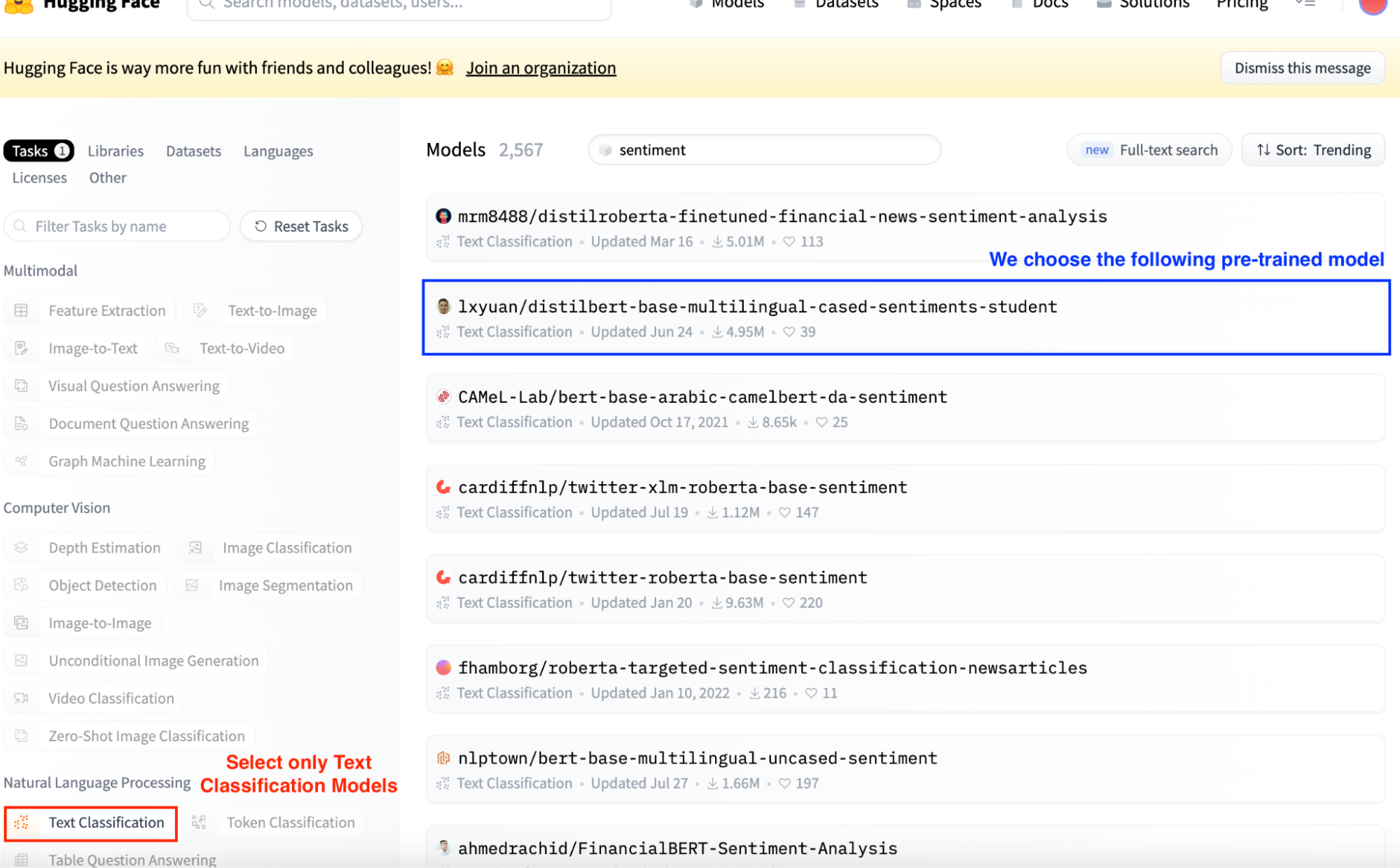Click the Image Segmentation task icon
Viewport: 1400px width, 868px height.
[192, 585]
